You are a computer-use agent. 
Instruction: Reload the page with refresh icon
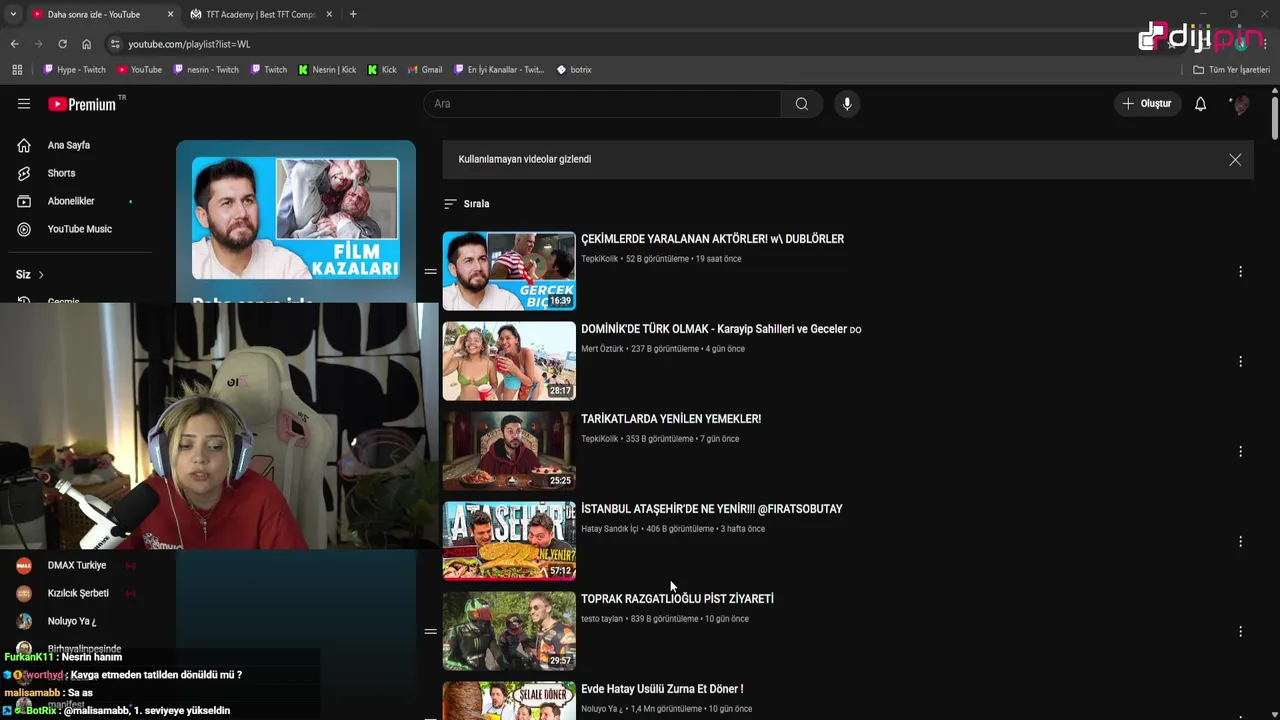pyautogui.click(x=62, y=44)
